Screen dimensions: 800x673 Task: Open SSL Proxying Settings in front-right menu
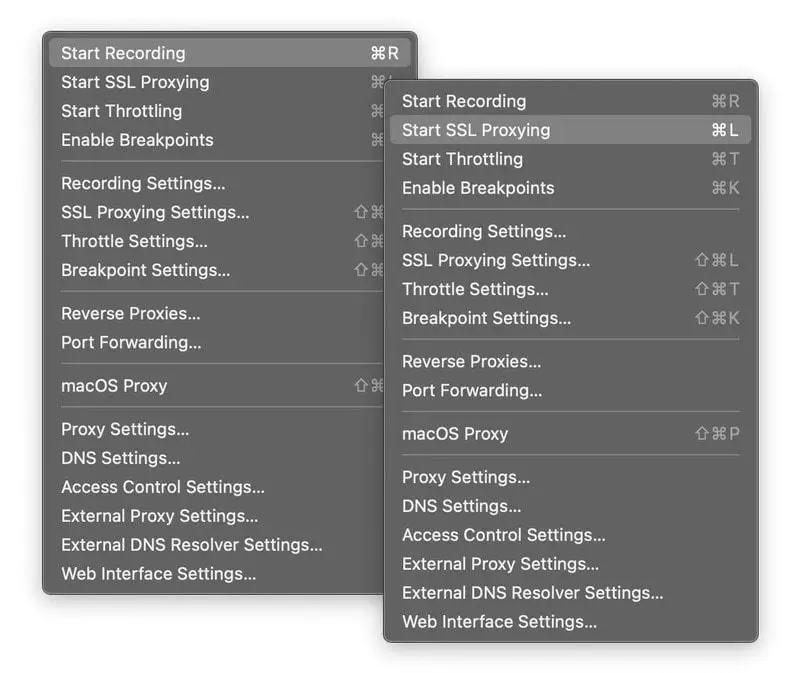pyautogui.click(x=496, y=260)
